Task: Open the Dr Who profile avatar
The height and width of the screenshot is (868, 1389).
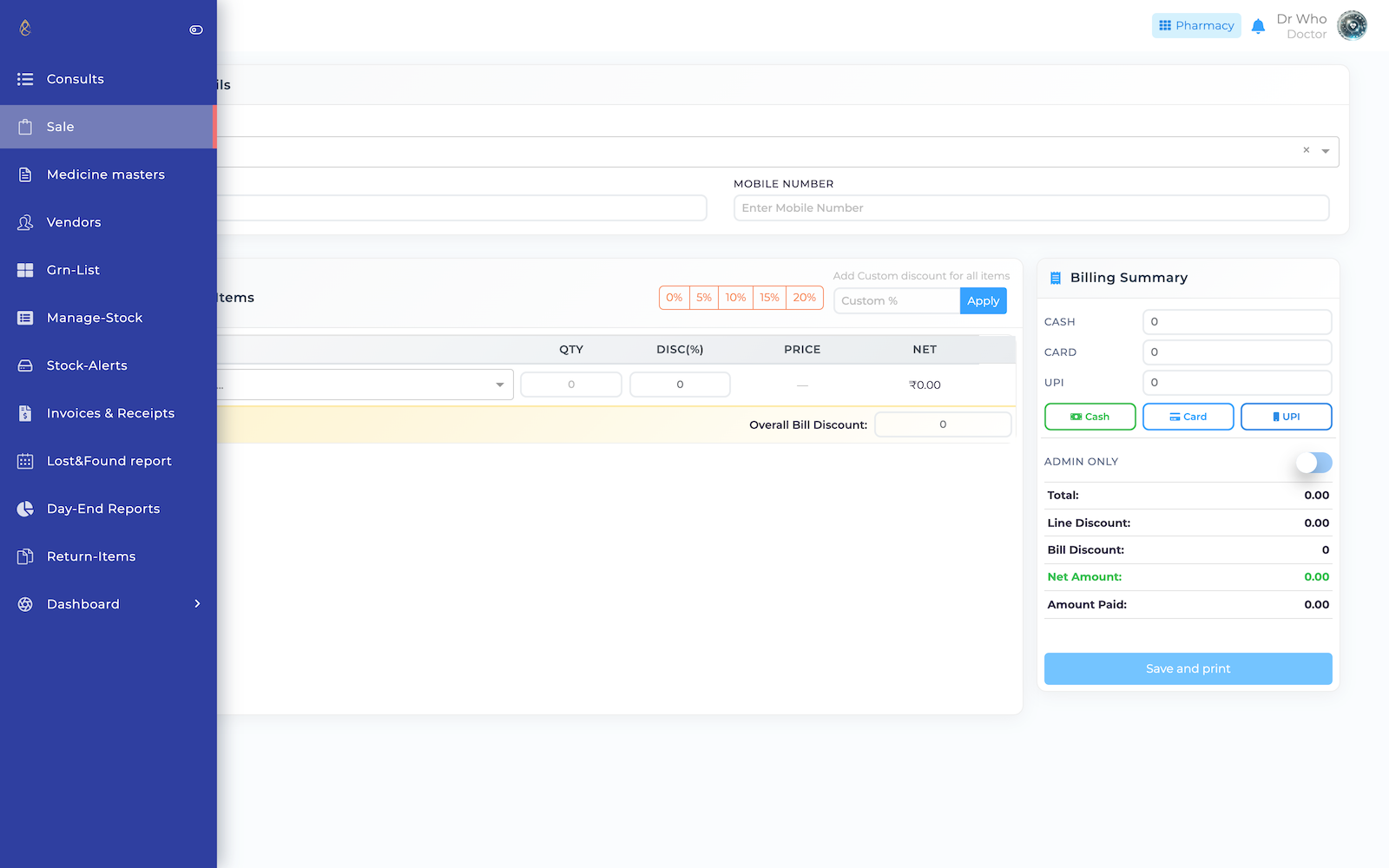Action: pos(1352,26)
